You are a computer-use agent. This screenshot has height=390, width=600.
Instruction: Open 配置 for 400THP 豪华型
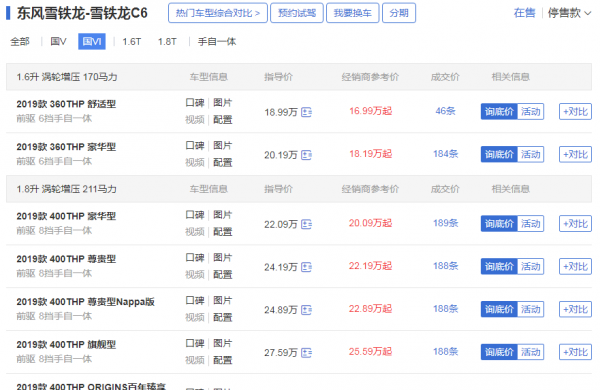(223, 232)
